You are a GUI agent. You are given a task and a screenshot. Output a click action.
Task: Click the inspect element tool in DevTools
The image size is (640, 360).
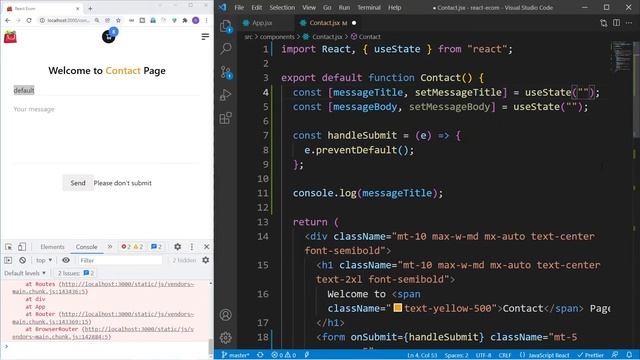[9, 247]
